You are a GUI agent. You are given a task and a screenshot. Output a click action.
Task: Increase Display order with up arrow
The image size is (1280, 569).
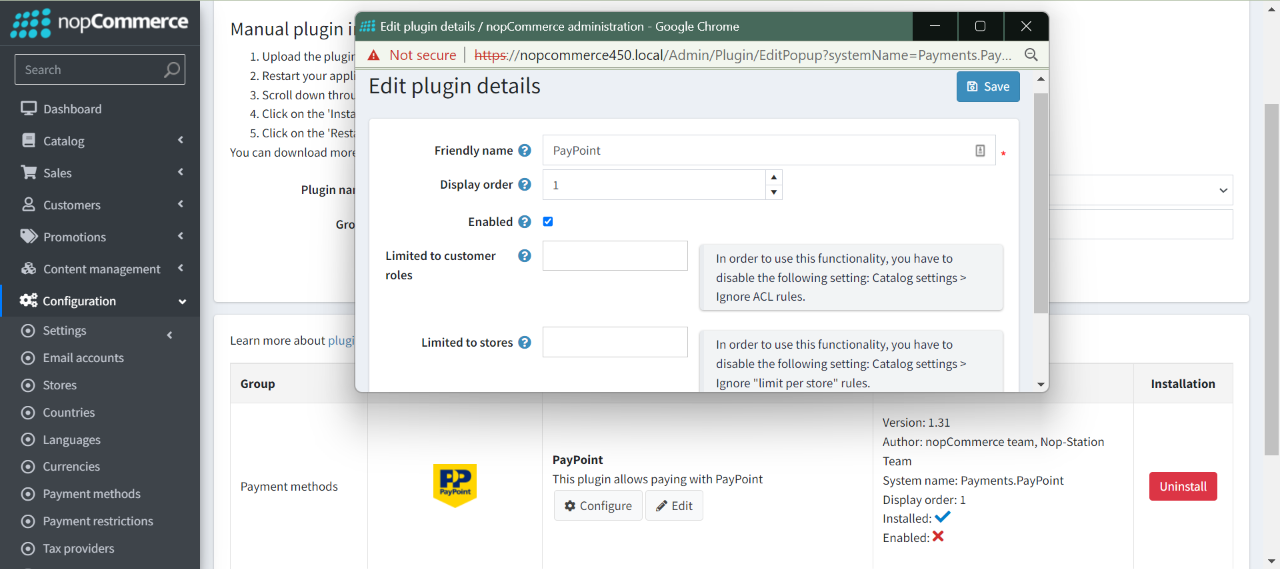(x=774, y=177)
